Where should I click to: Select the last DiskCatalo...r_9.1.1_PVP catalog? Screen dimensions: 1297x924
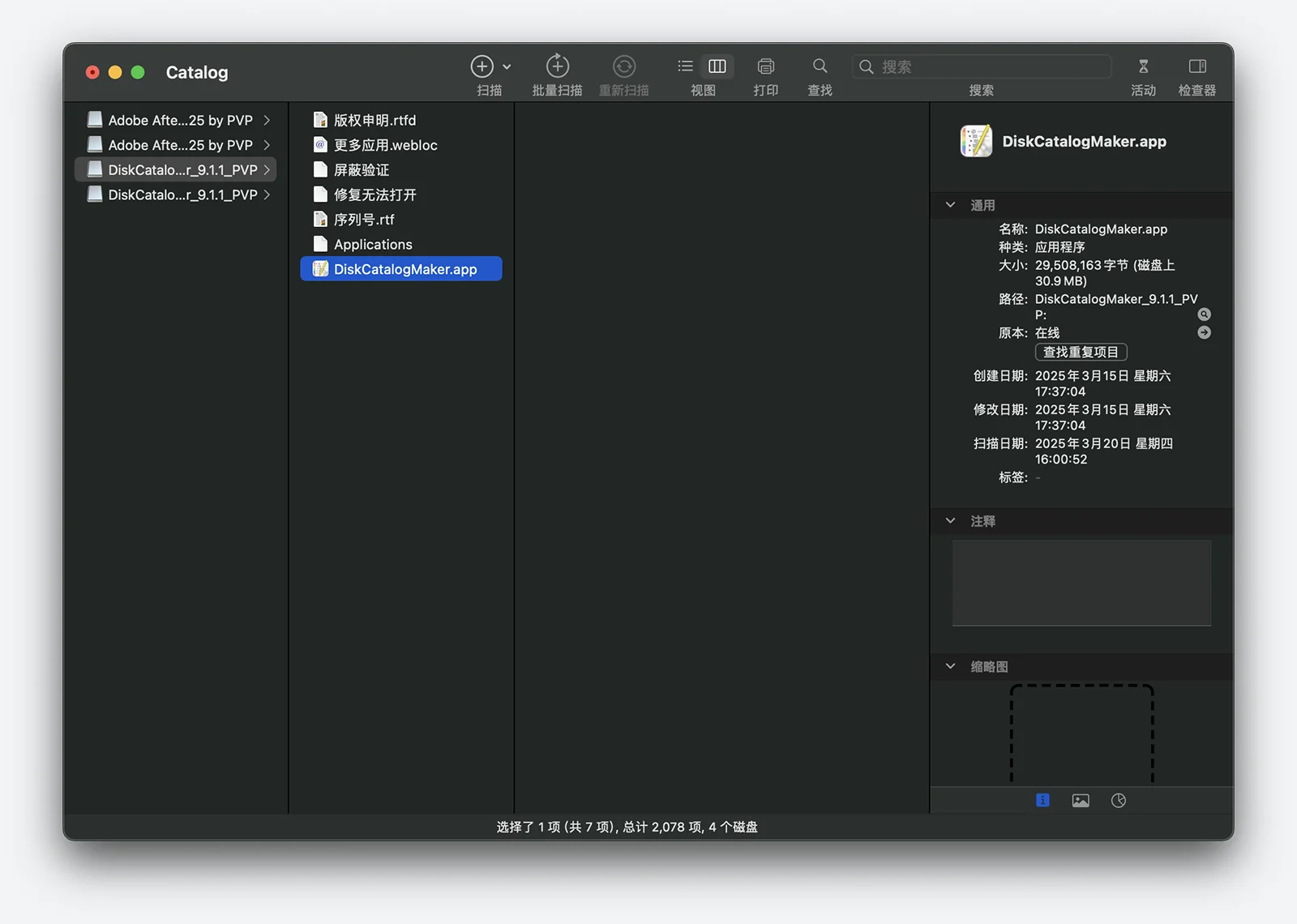click(175, 195)
